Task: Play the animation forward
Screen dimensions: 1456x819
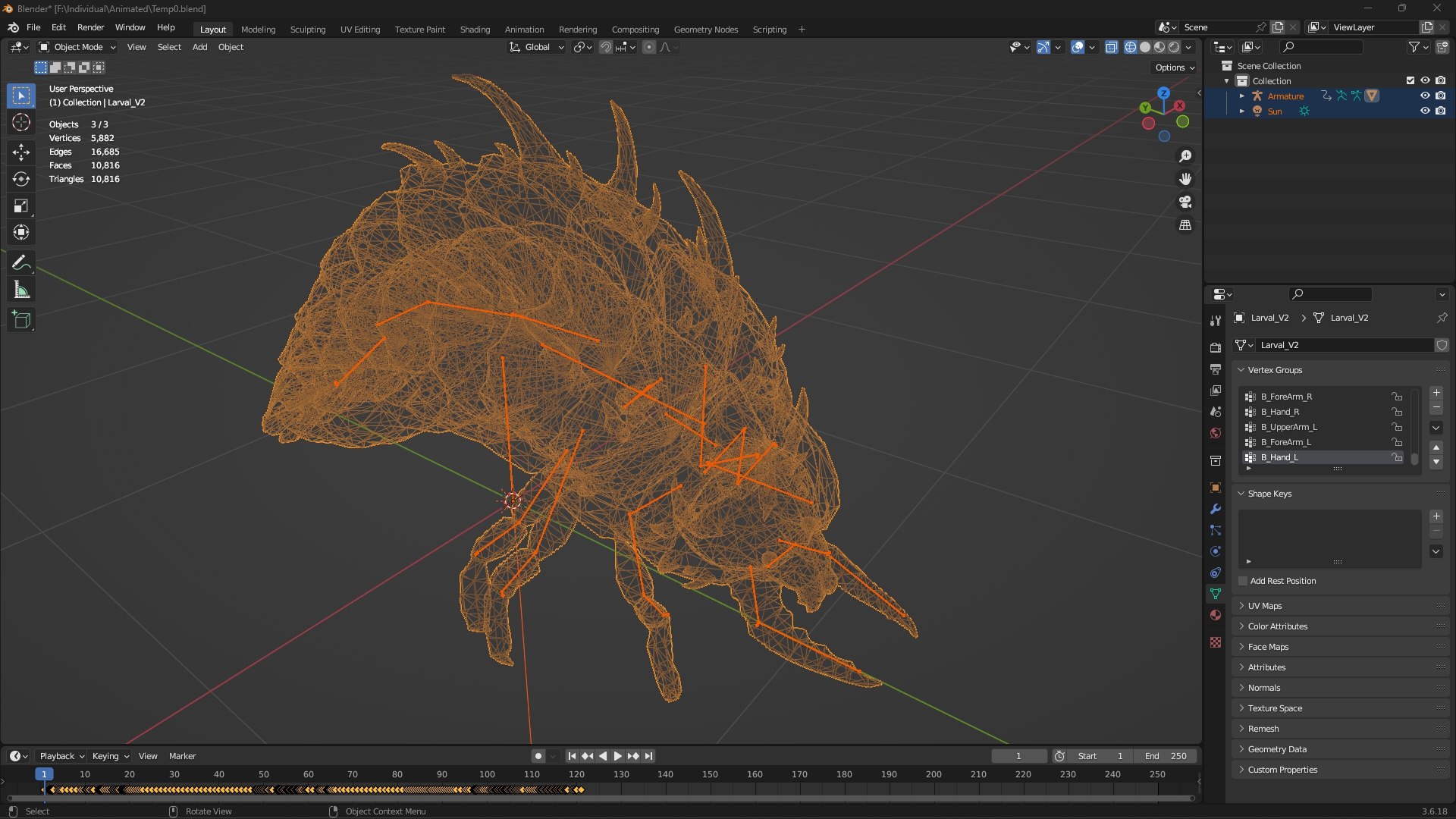Action: click(x=618, y=756)
